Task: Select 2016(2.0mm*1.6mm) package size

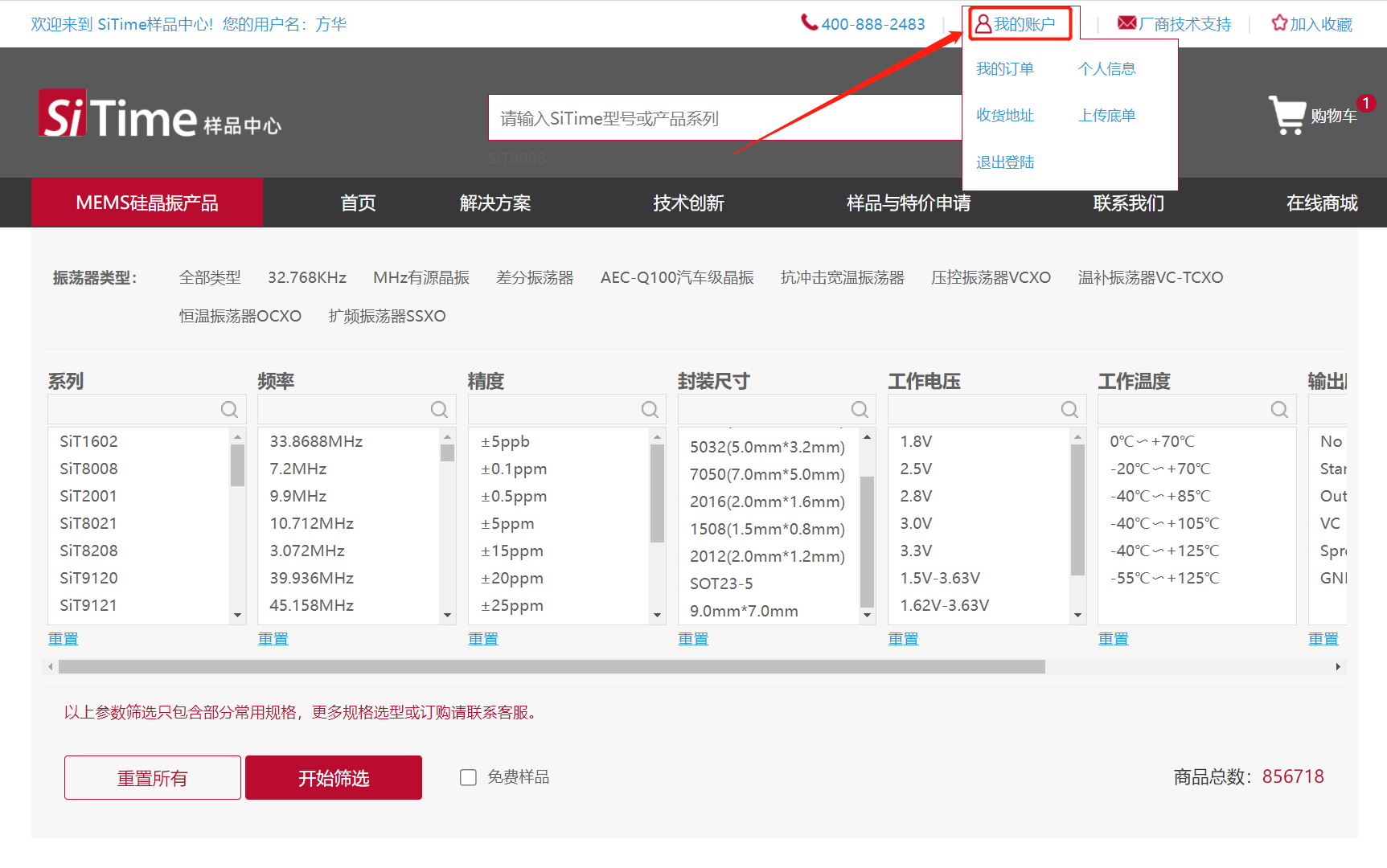Action: (767, 502)
